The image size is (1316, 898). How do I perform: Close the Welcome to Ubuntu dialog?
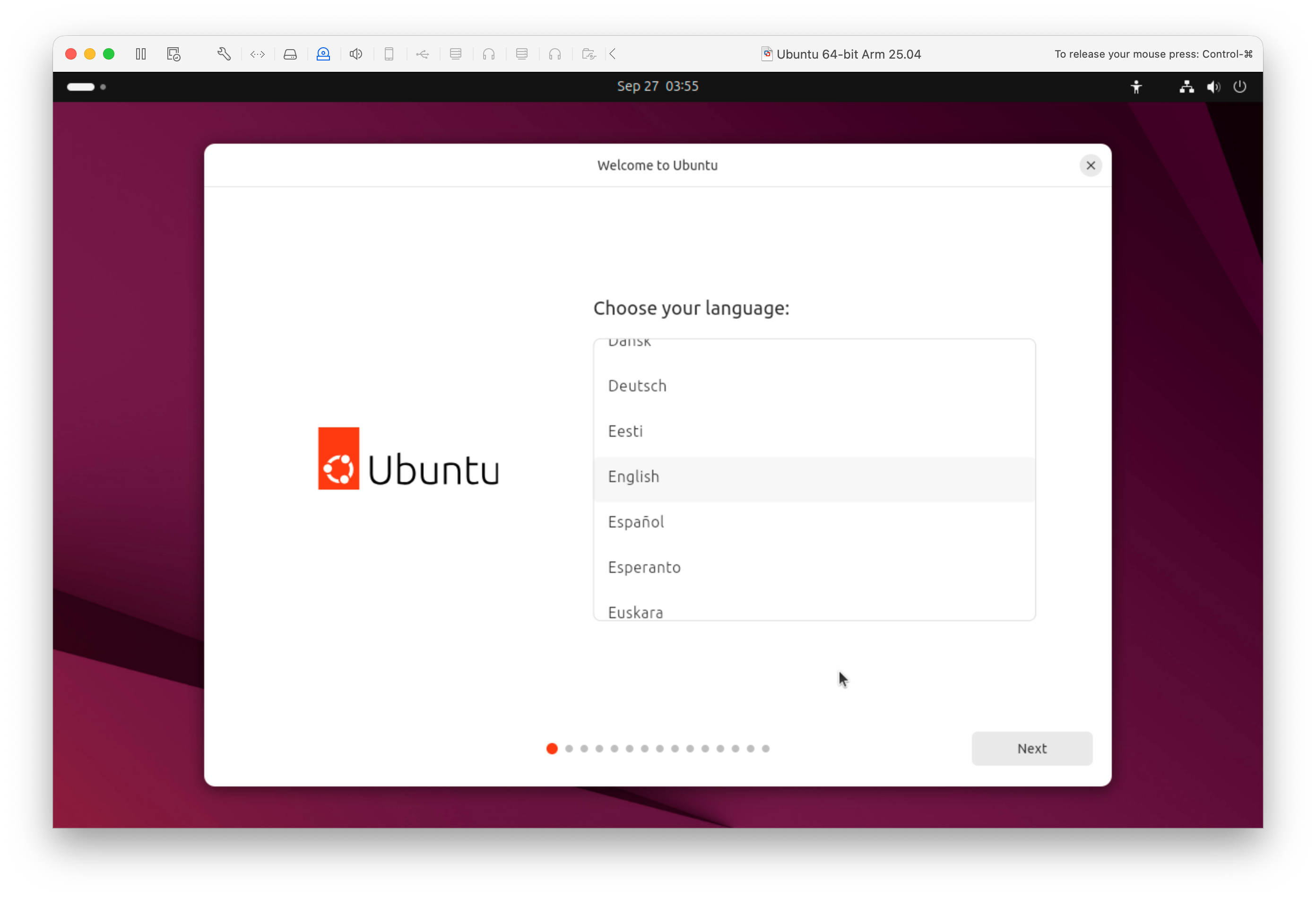pyautogui.click(x=1091, y=165)
